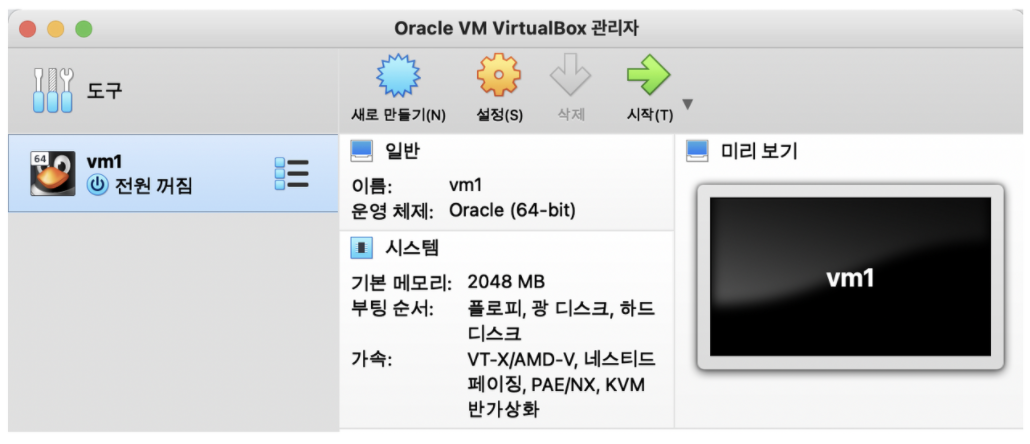
Task: Click the 이름: label
Action: click(x=372, y=187)
